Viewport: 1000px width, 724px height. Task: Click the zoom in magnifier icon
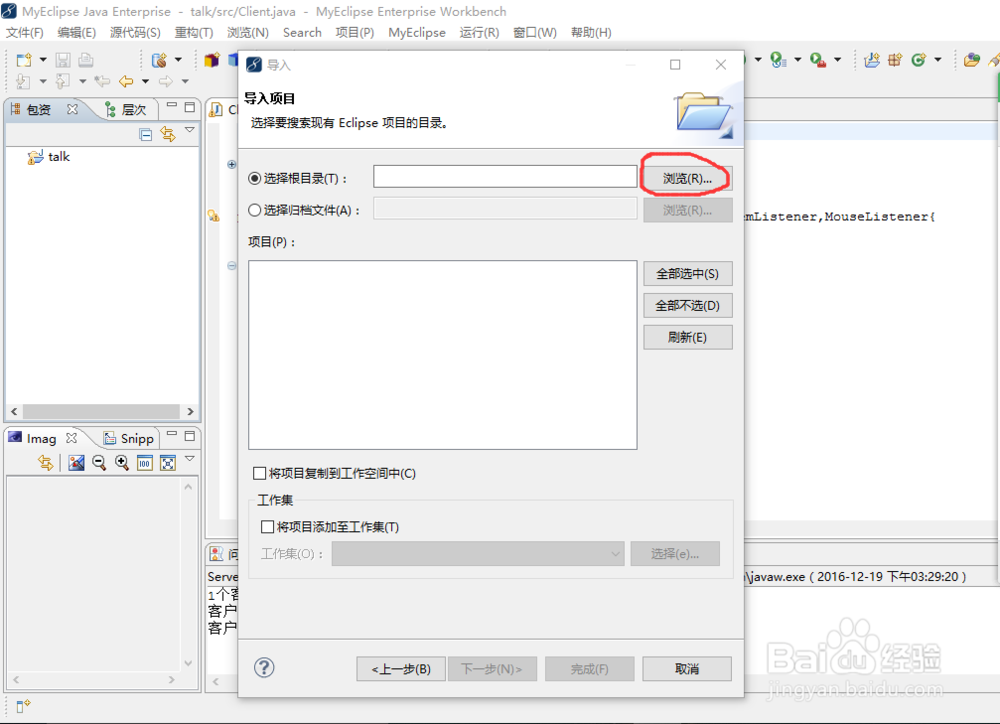coord(122,462)
